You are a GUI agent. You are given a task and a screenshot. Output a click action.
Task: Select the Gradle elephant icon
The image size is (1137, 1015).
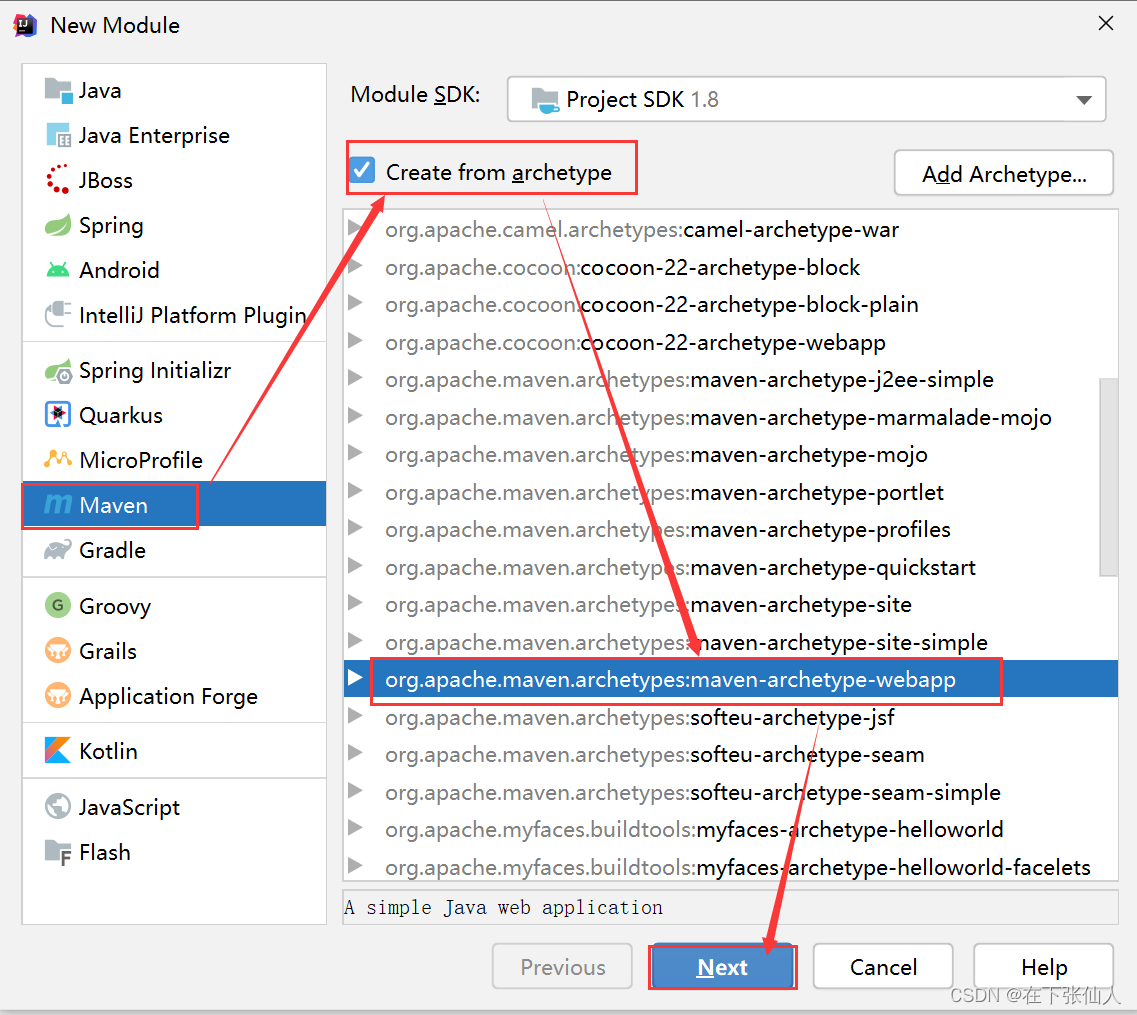coord(58,550)
